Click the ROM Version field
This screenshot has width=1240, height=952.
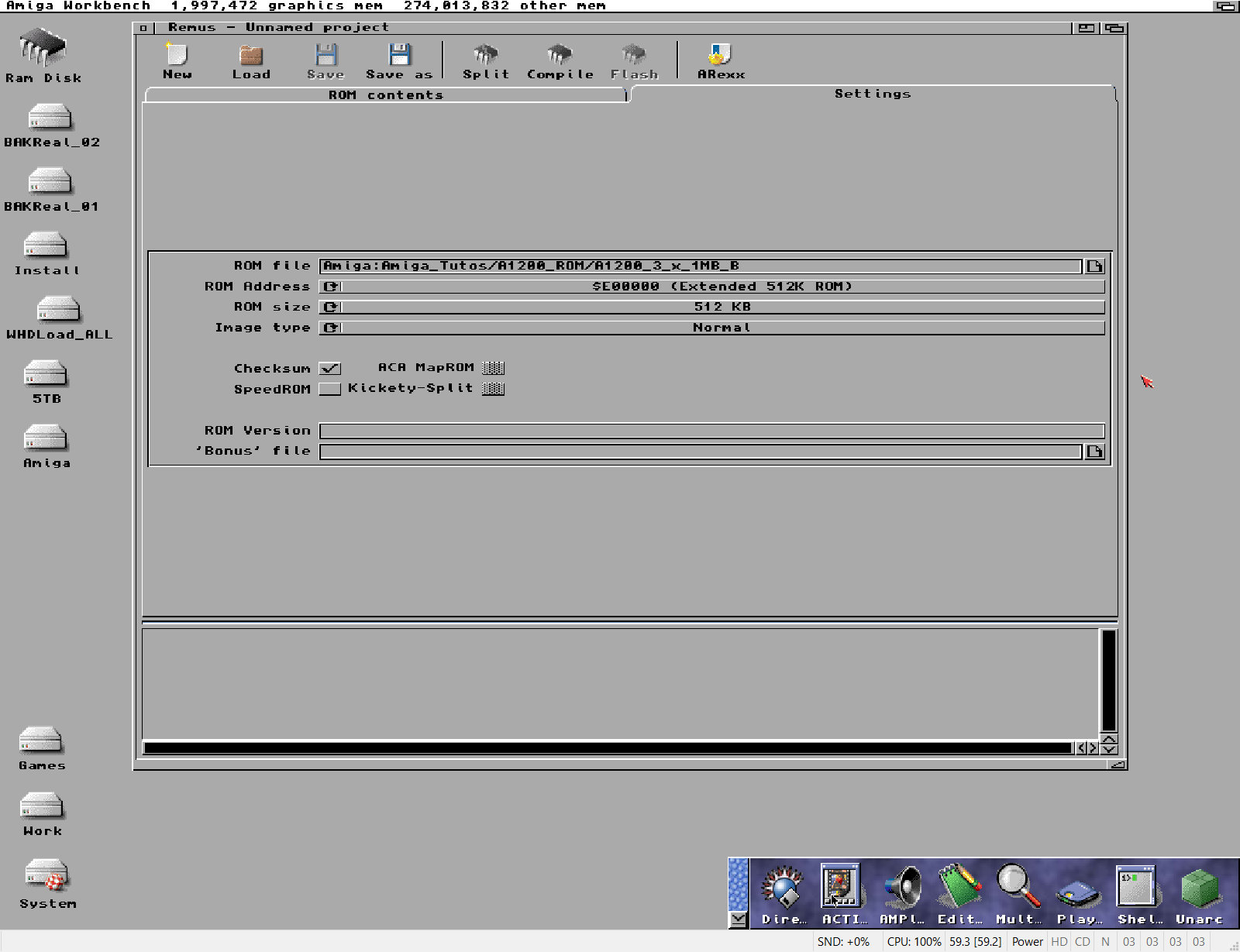click(711, 431)
